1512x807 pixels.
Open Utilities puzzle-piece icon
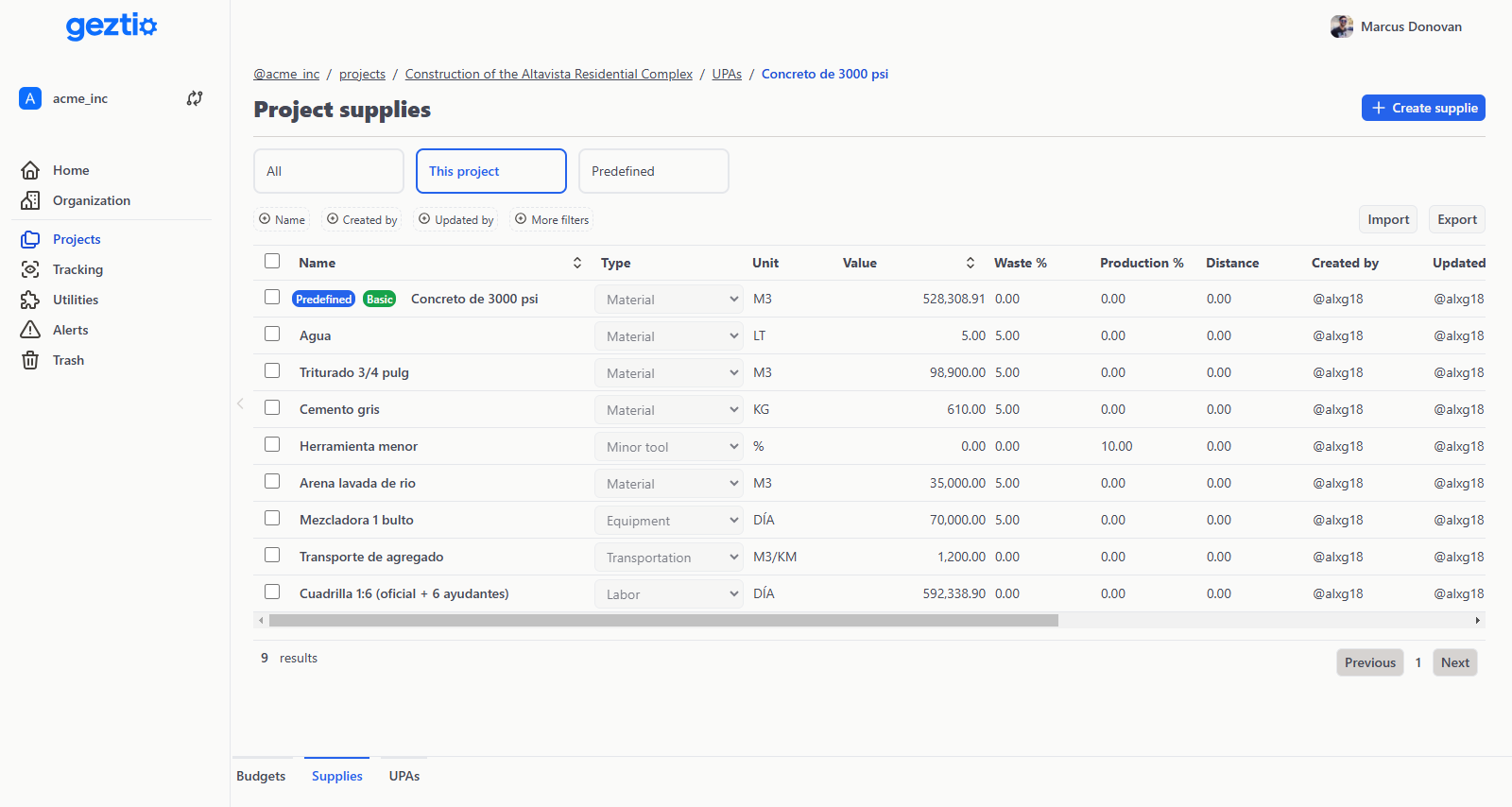(x=30, y=300)
